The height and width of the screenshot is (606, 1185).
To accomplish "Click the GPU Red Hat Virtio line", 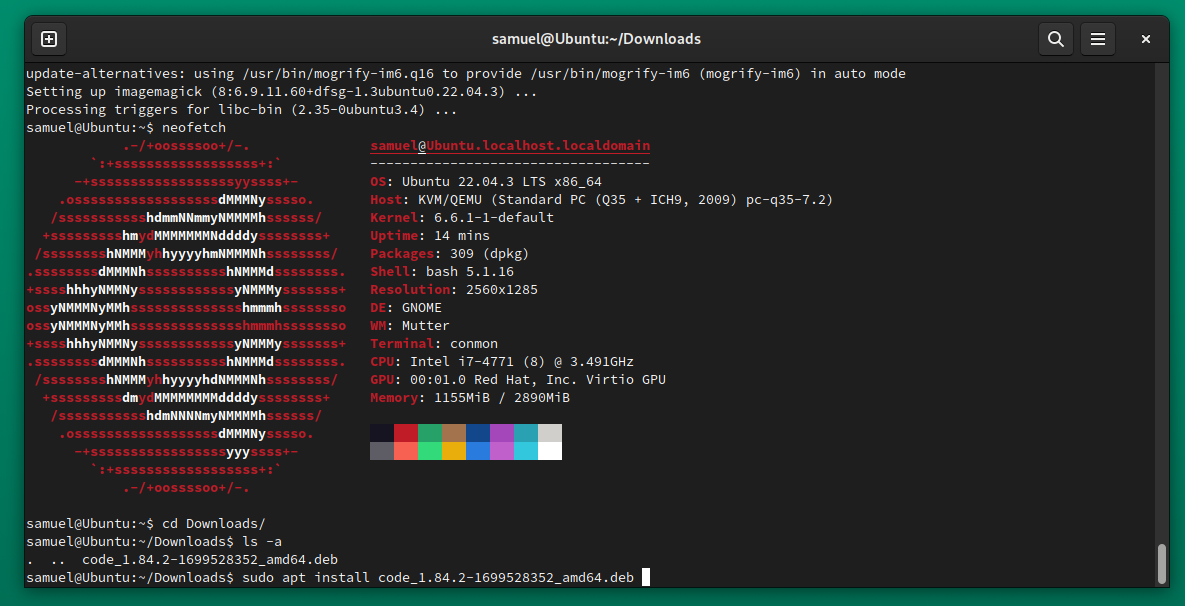I will pyautogui.click(x=518, y=379).
